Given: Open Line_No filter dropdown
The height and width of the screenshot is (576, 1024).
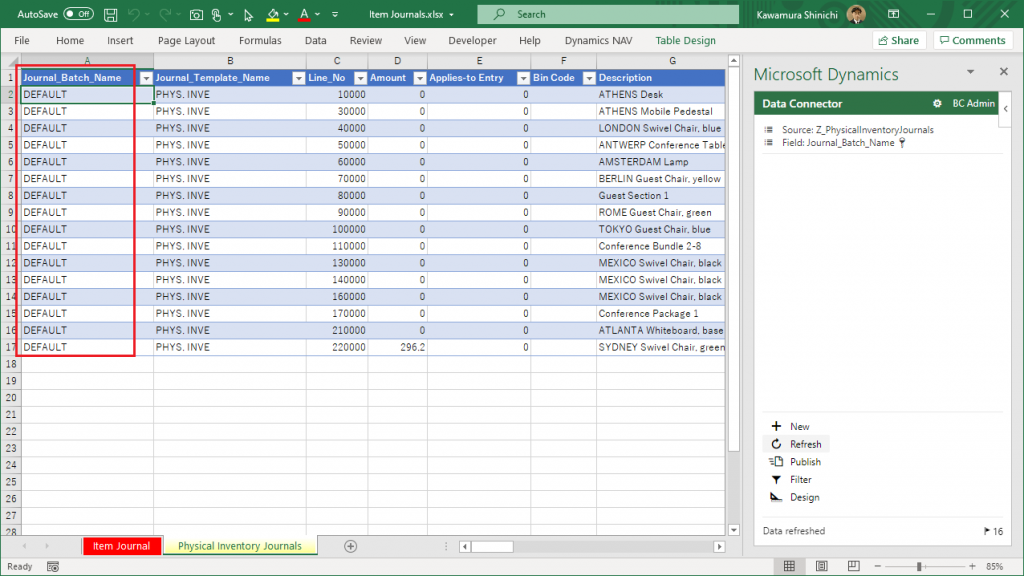Looking at the screenshot, I should [360, 78].
